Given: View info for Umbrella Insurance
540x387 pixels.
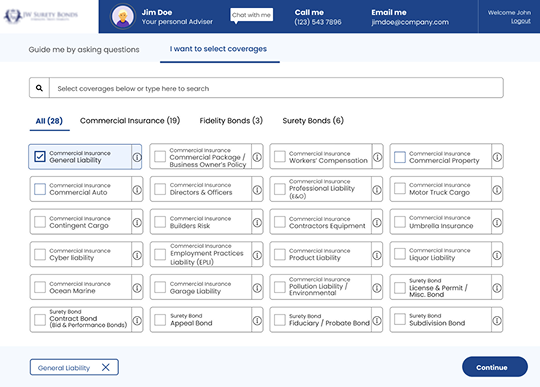Looking at the screenshot, I should pyautogui.click(x=497, y=222).
